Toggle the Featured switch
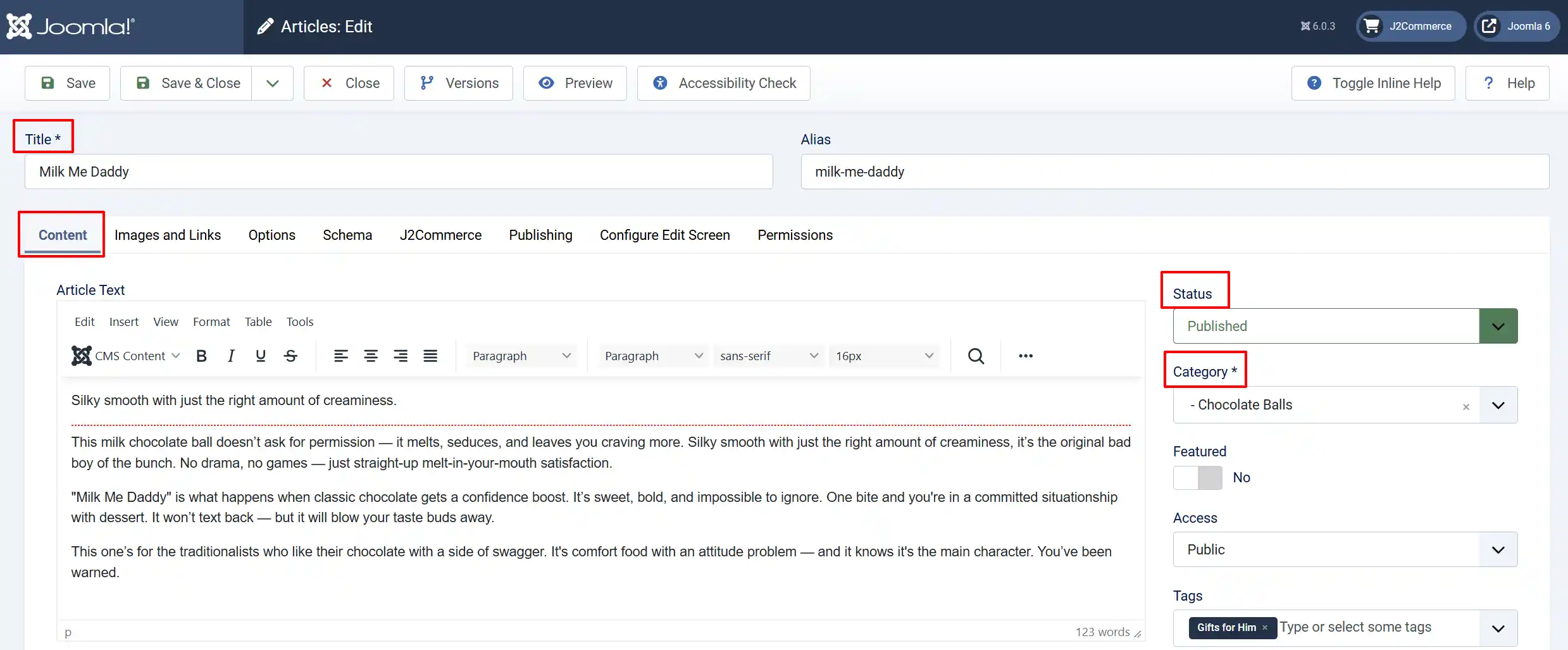The height and width of the screenshot is (650, 1568). pos(1198,478)
